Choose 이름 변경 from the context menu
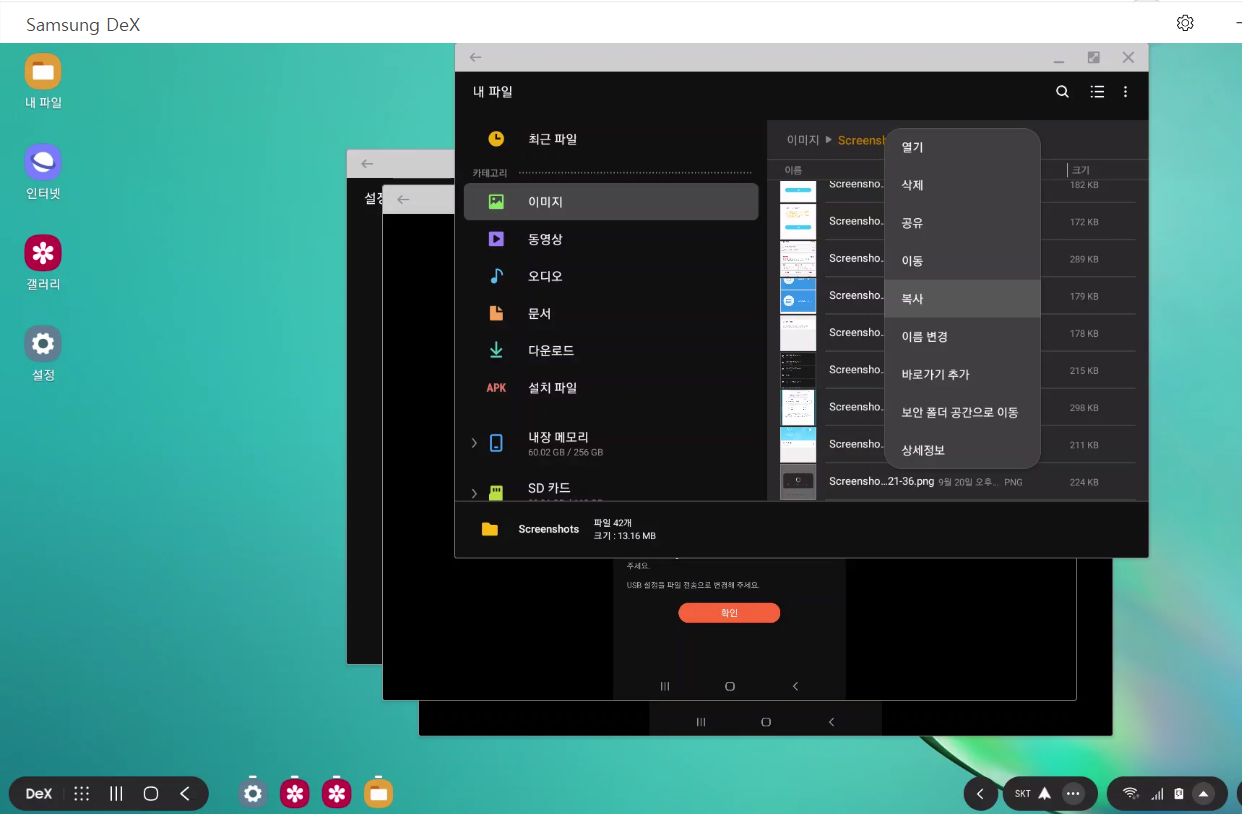The width and height of the screenshot is (1242, 814). [962, 337]
